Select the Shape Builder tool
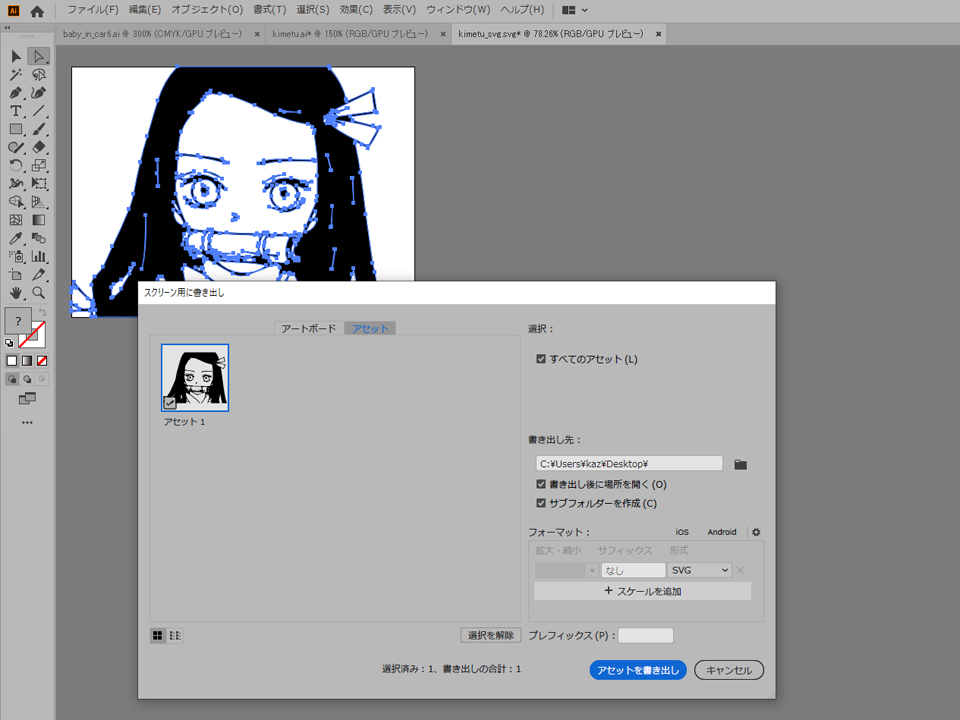This screenshot has height=720, width=960. [16, 201]
